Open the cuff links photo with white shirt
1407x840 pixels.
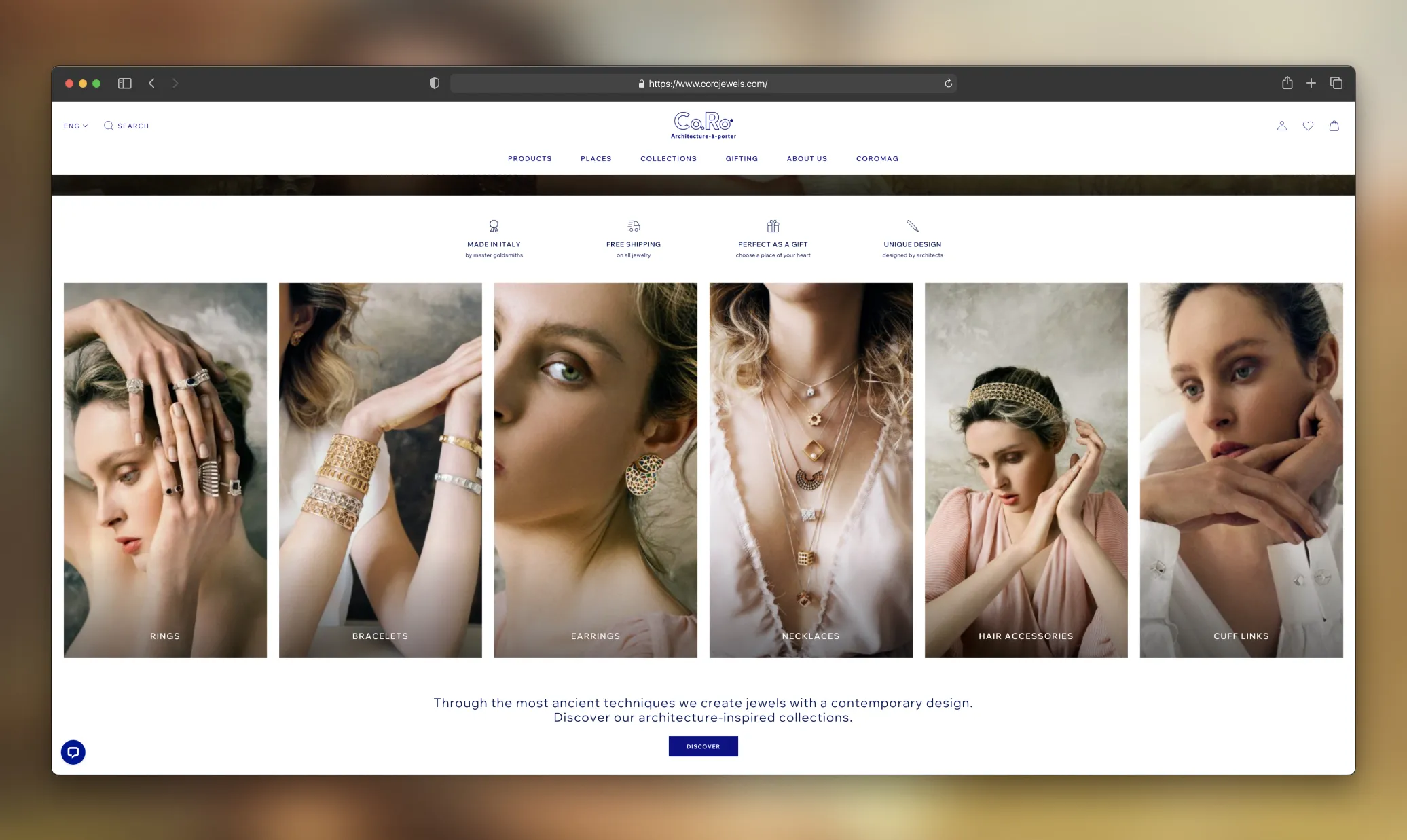(x=1241, y=470)
